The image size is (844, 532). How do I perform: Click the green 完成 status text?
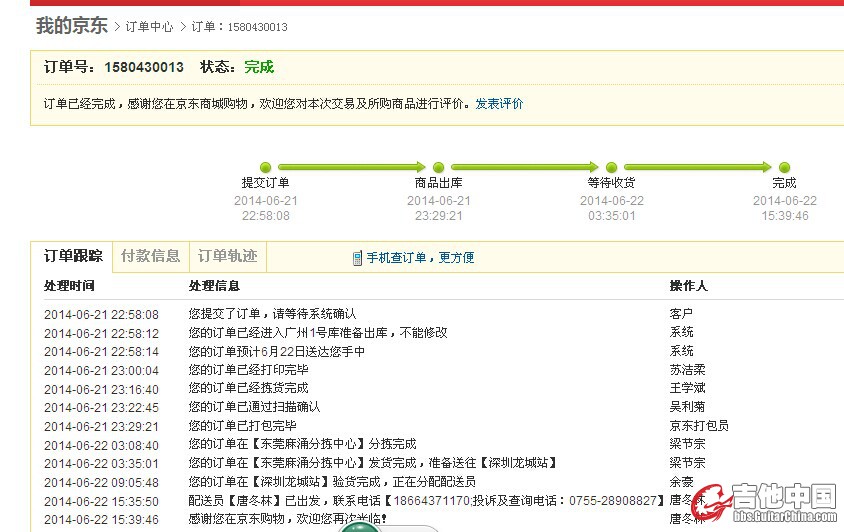(259, 67)
